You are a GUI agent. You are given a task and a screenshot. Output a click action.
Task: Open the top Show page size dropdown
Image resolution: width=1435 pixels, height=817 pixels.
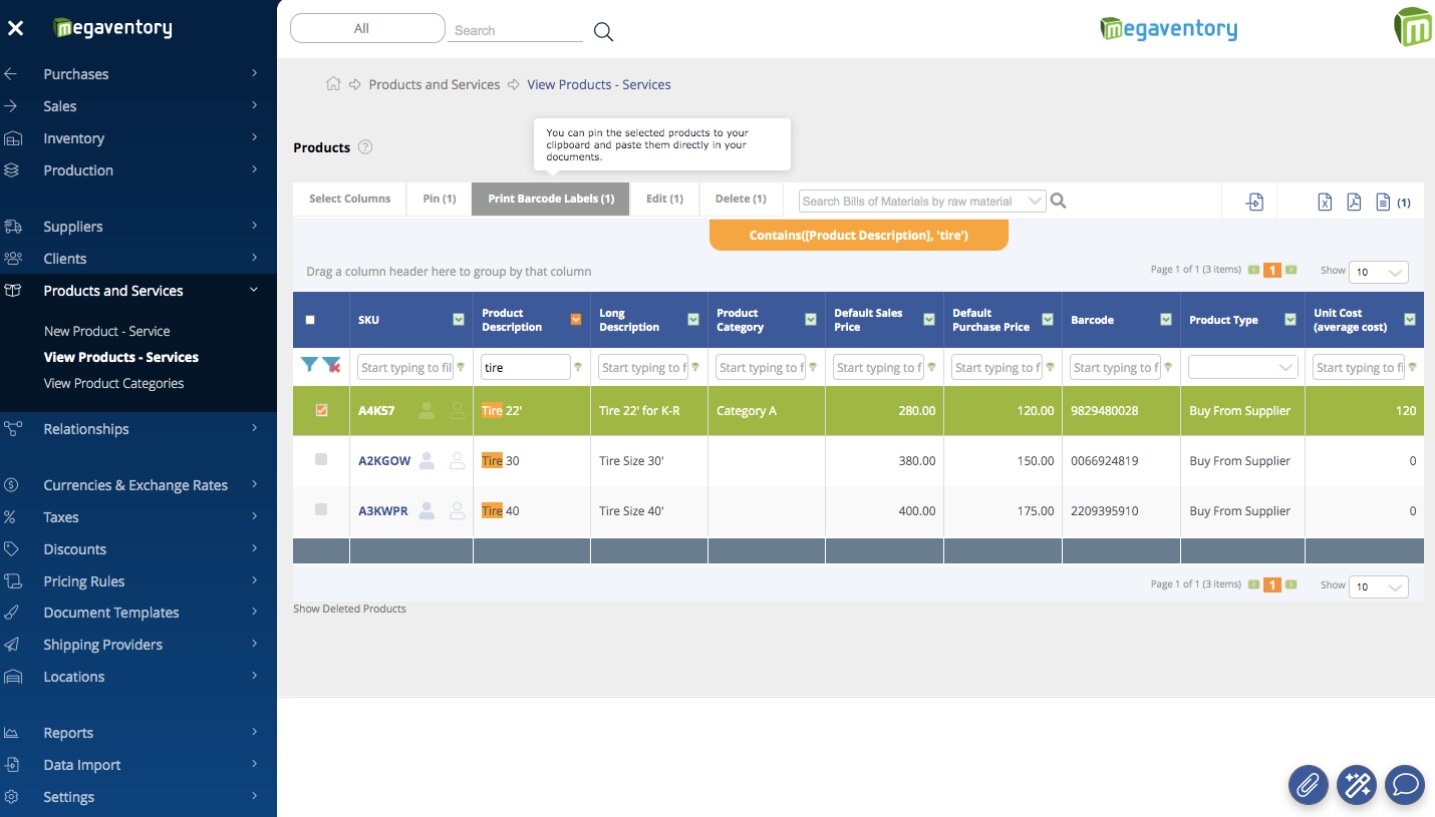pyautogui.click(x=1378, y=272)
